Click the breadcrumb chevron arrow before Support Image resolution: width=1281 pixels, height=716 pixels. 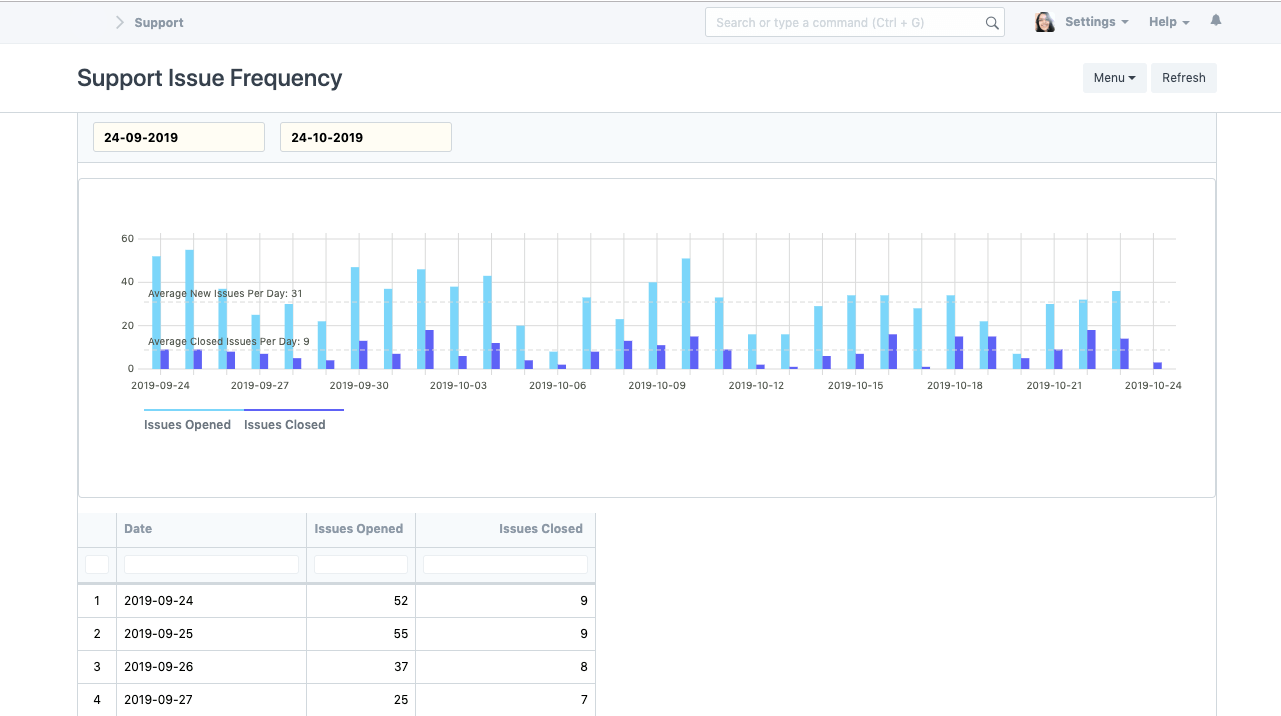click(x=120, y=22)
